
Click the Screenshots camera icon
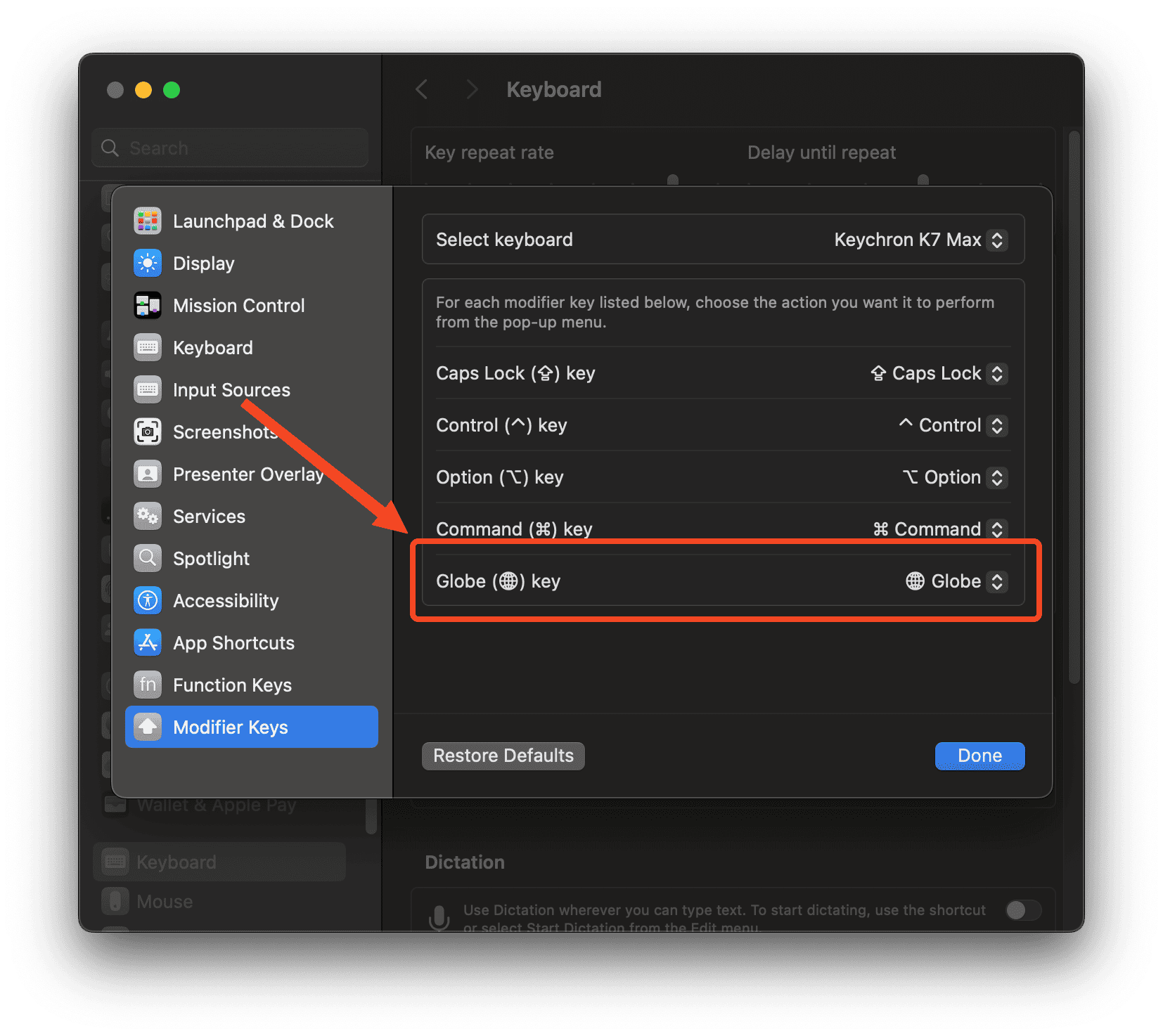(148, 432)
